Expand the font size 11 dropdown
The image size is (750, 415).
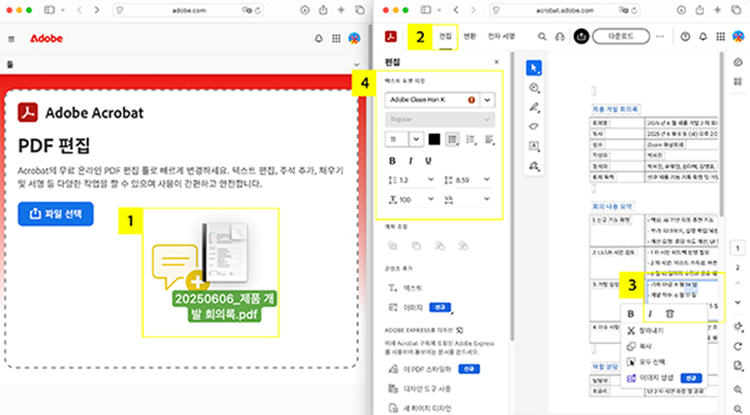(x=416, y=139)
